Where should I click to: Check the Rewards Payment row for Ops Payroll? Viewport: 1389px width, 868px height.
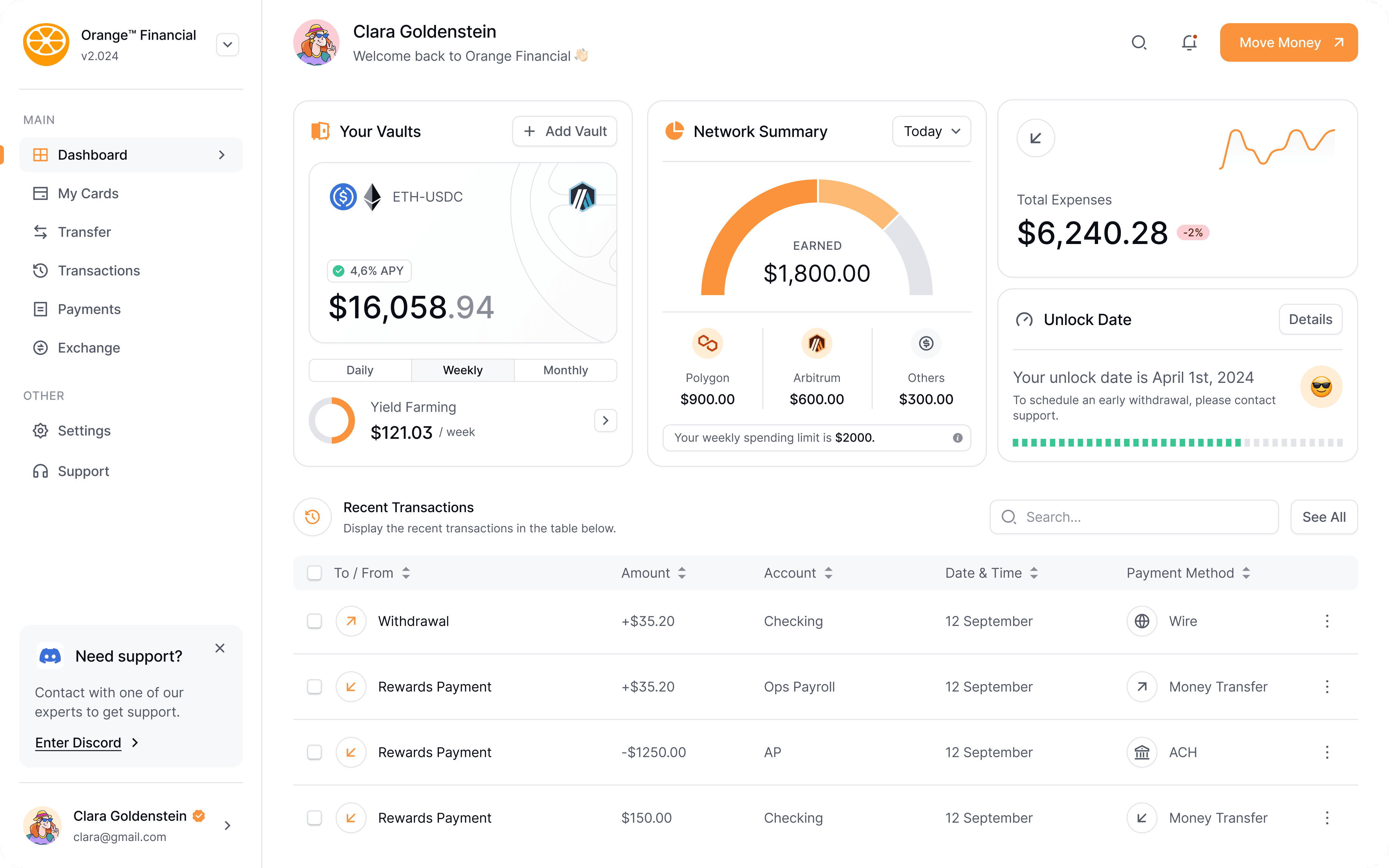[x=314, y=687]
